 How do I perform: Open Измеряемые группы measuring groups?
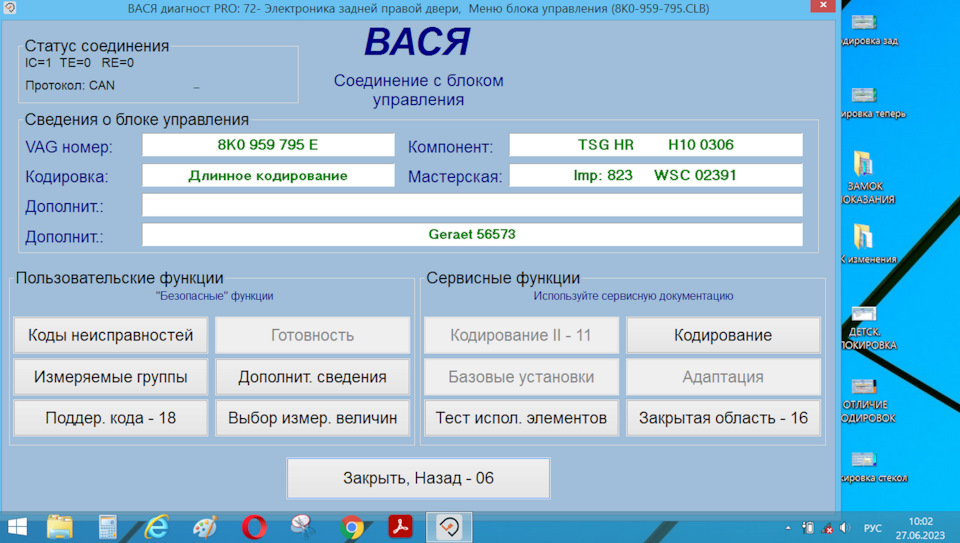pyautogui.click(x=111, y=376)
